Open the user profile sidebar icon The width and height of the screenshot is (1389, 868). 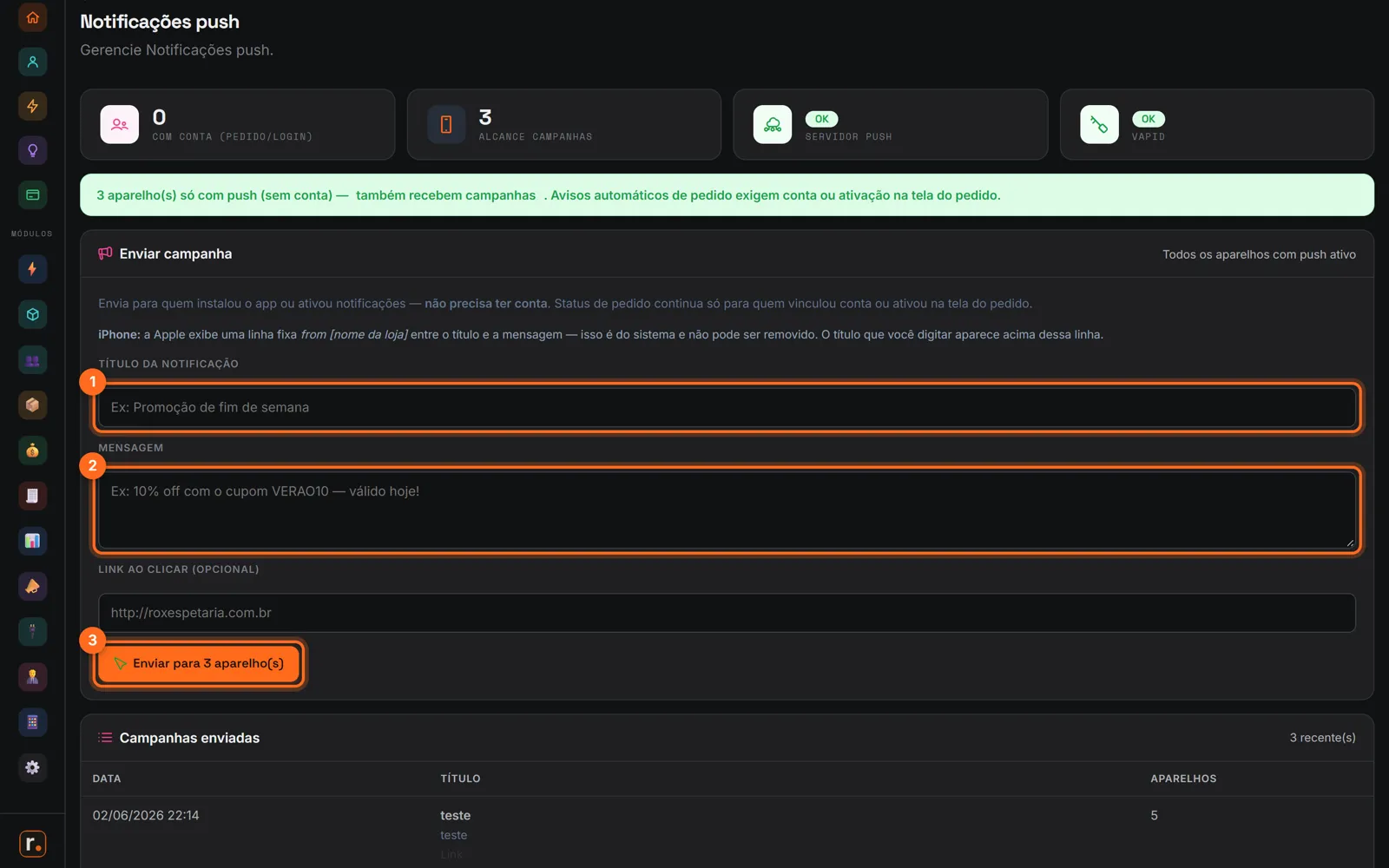click(x=32, y=62)
